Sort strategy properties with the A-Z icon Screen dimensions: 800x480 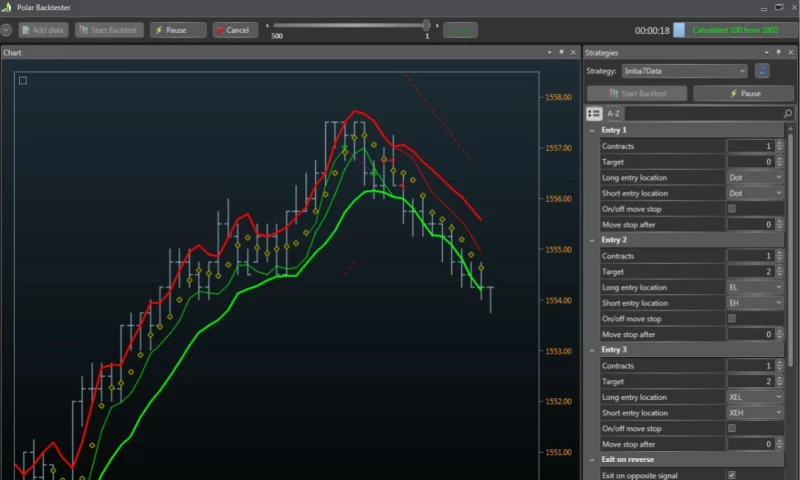pyautogui.click(x=614, y=114)
